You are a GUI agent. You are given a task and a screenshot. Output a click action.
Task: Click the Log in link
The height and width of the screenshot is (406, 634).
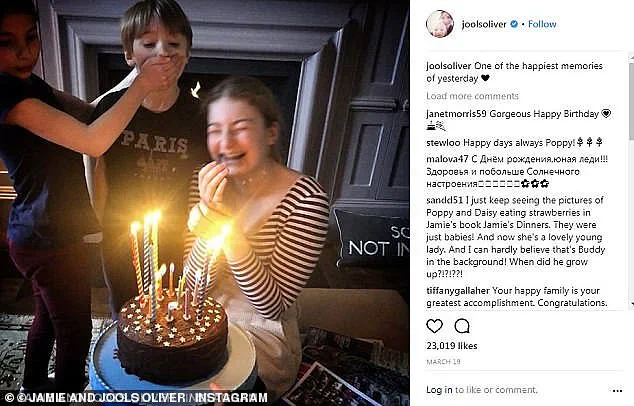pos(440,389)
